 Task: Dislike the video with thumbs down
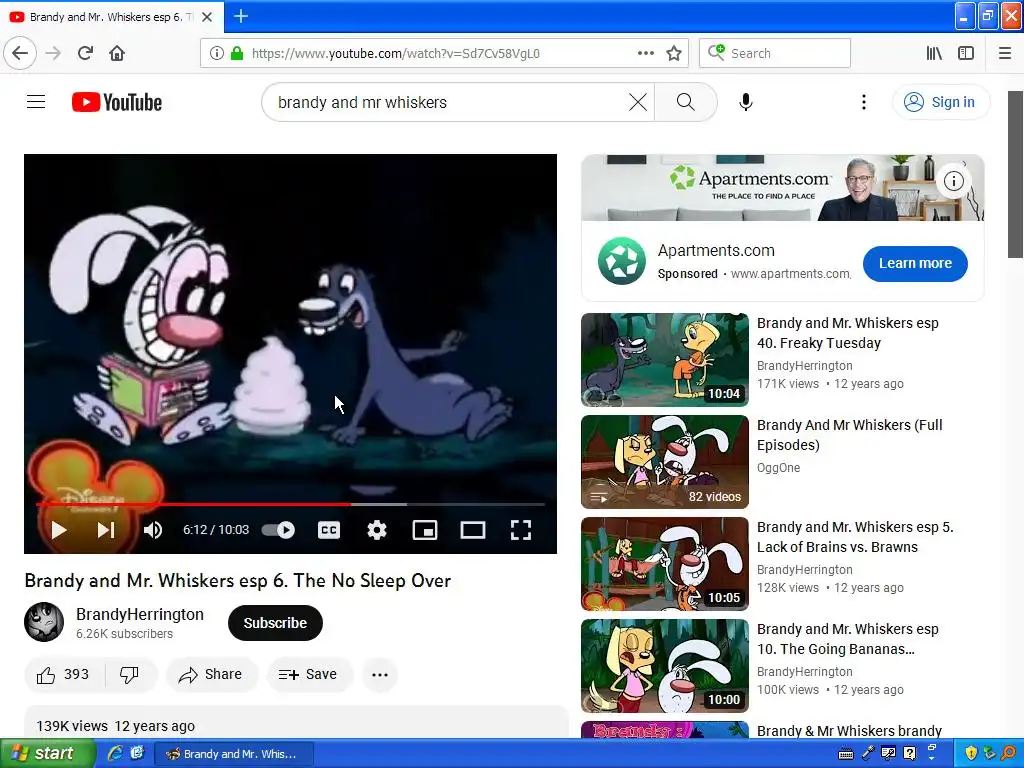129,675
